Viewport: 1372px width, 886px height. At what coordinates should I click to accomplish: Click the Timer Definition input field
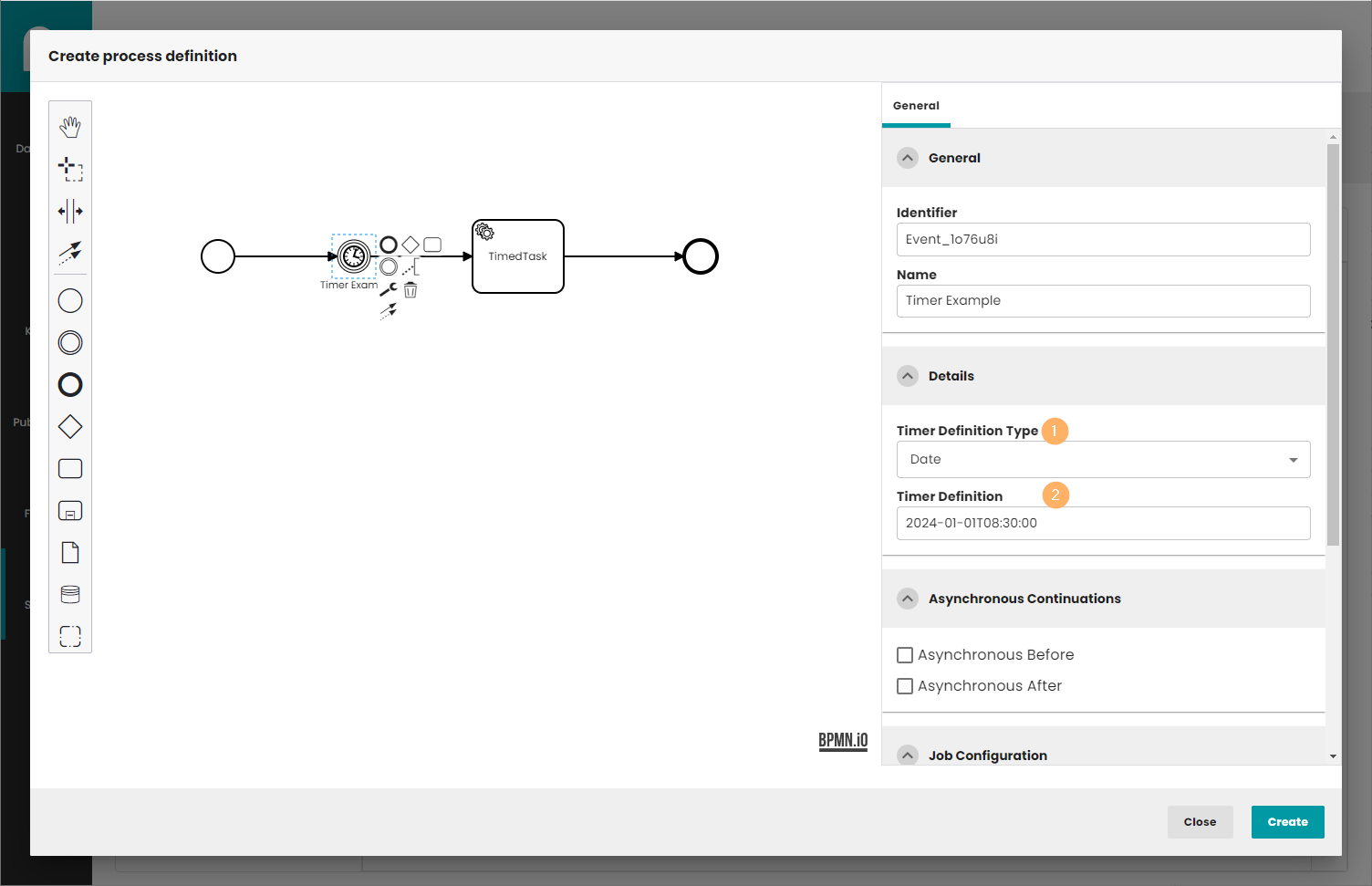(x=1103, y=524)
